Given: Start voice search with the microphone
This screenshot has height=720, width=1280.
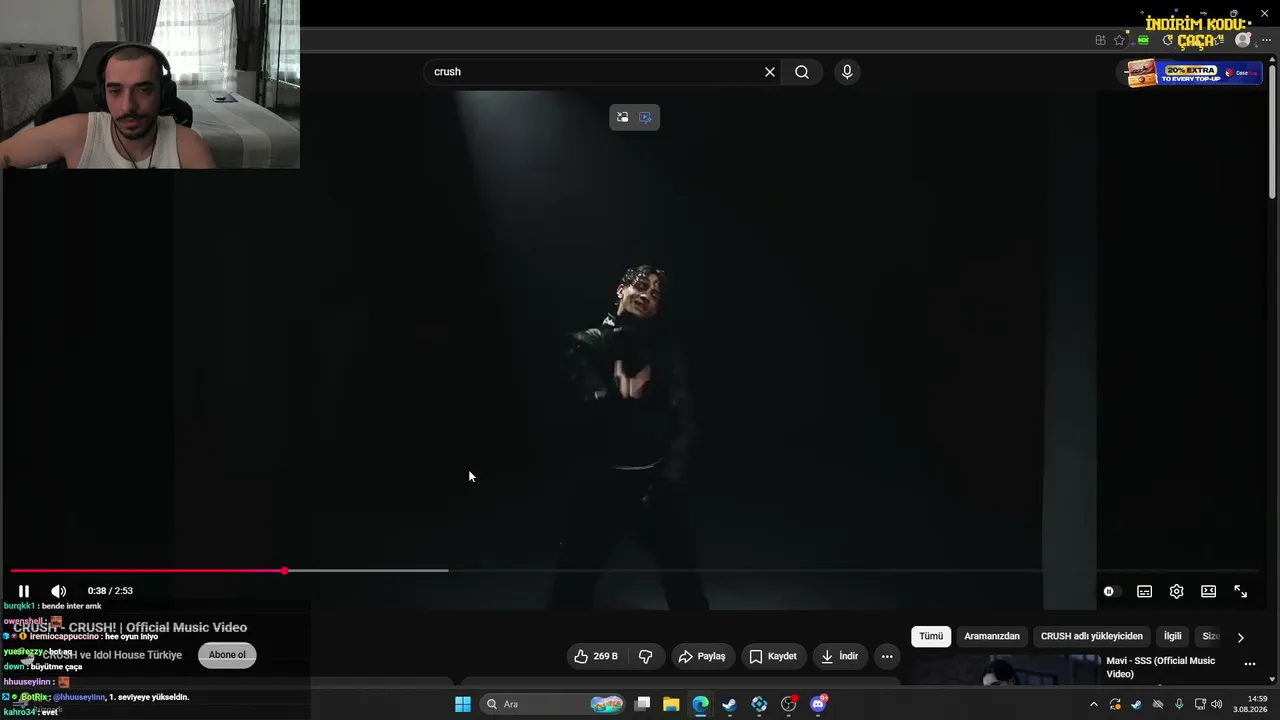Looking at the screenshot, I should [x=847, y=72].
